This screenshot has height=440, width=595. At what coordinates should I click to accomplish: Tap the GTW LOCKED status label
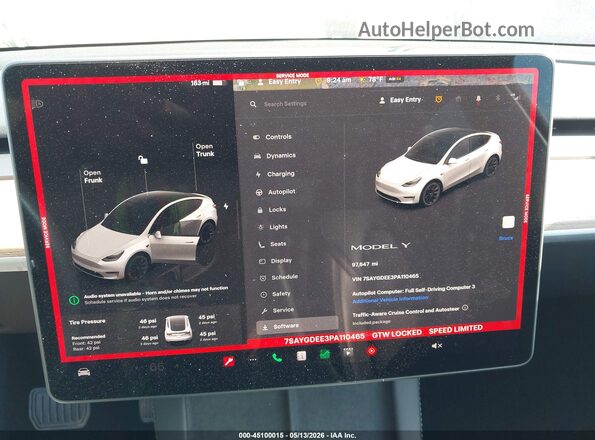pyautogui.click(x=397, y=333)
